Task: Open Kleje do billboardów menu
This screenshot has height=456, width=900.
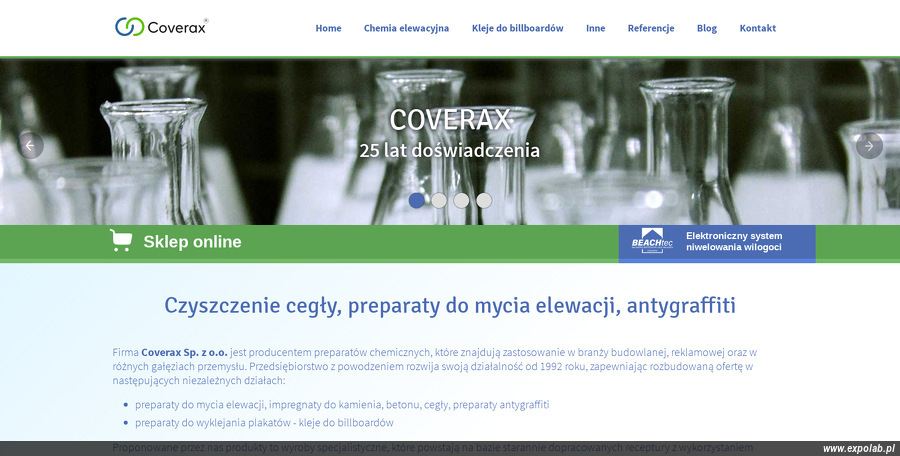Action: 518,28
